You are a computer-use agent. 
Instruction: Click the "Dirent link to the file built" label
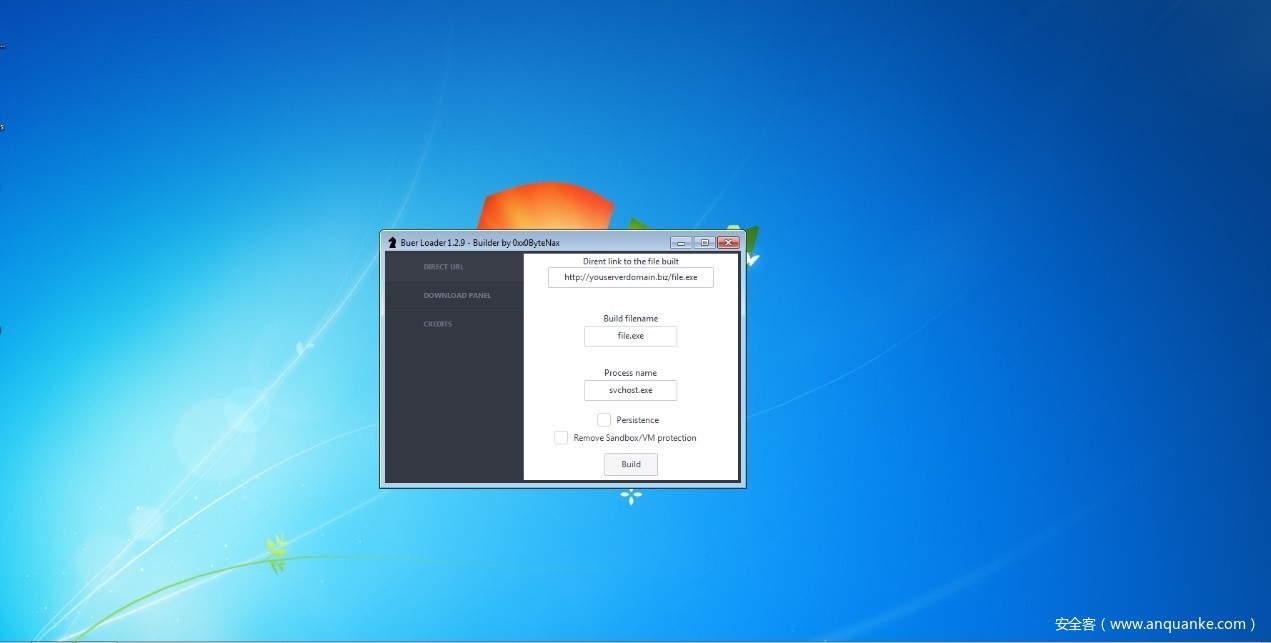tap(630, 261)
